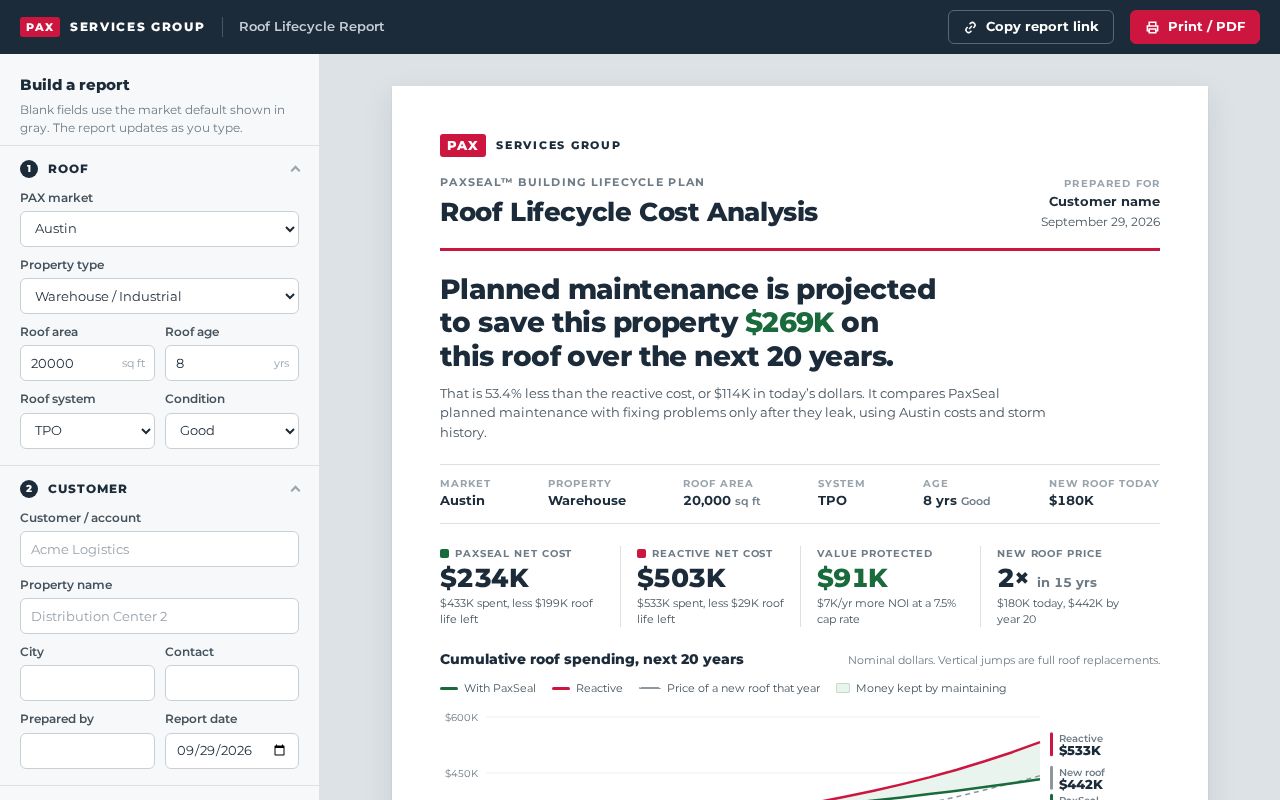Viewport: 1280px width, 800px height.
Task: Click the $91K value protected figure
Action: tap(852, 578)
